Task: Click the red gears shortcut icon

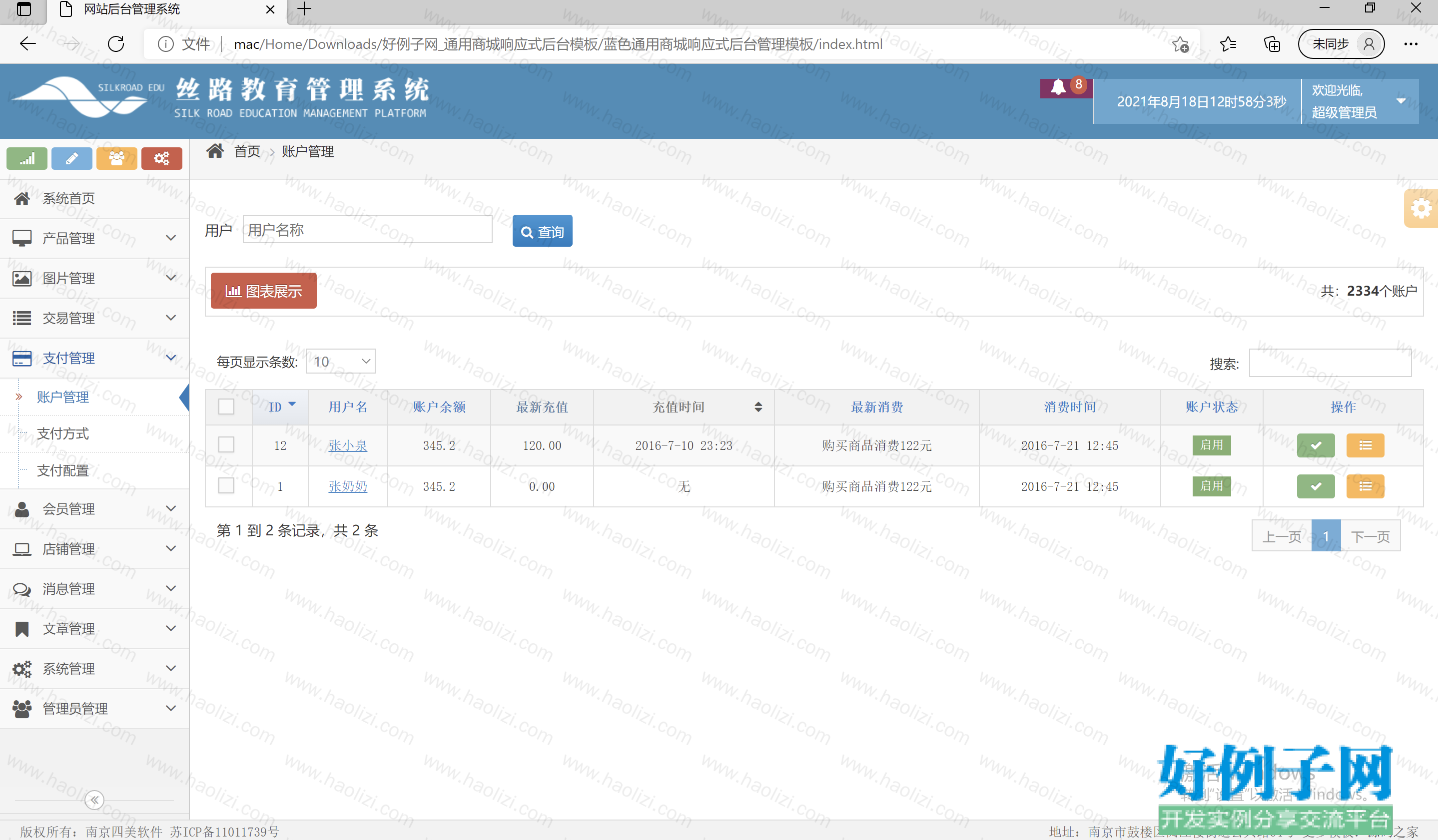Action: [162, 158]
